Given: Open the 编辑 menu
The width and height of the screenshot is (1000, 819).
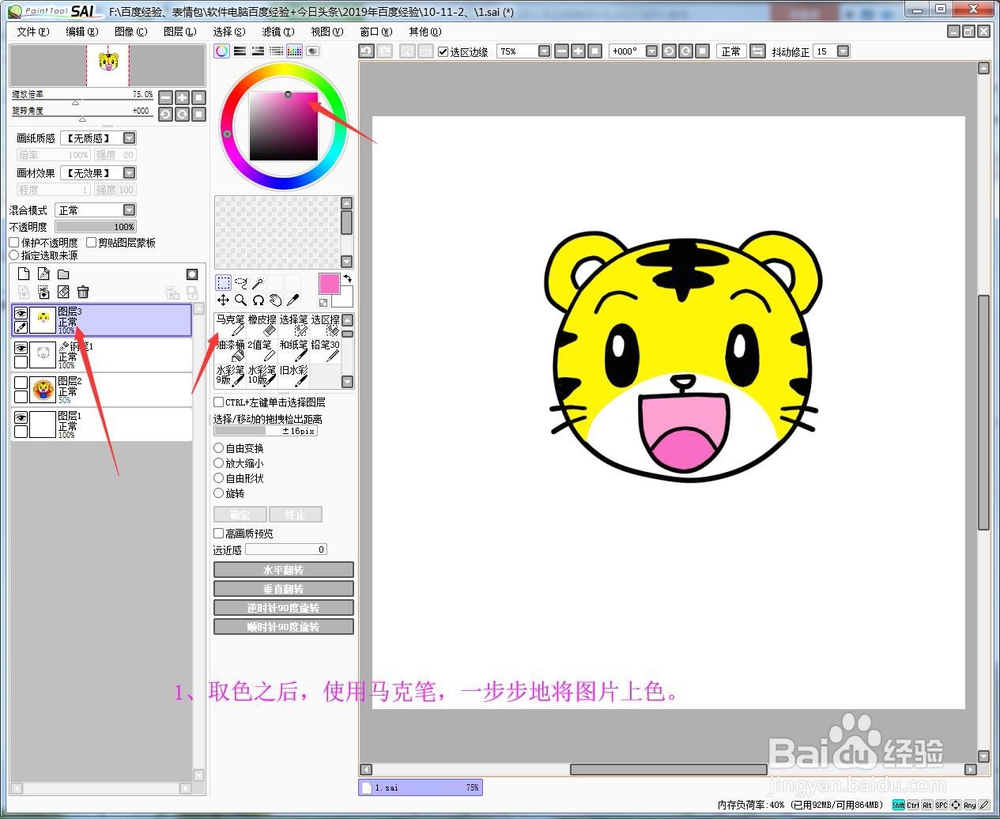Looking at the screenshot, I should [x=82, y=31].
